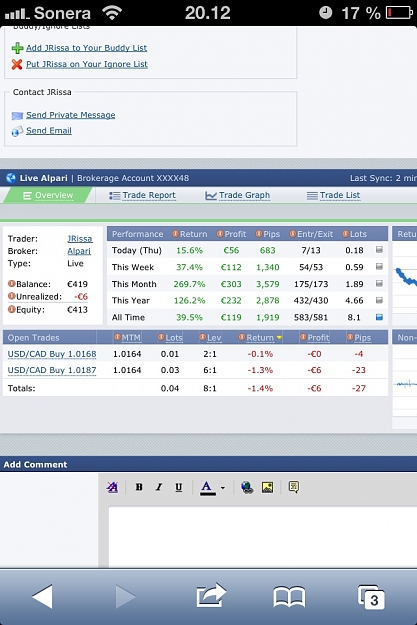The image size is (417, 625).
Task: Click the Unrealized info icon
Action: pos(12,296)
